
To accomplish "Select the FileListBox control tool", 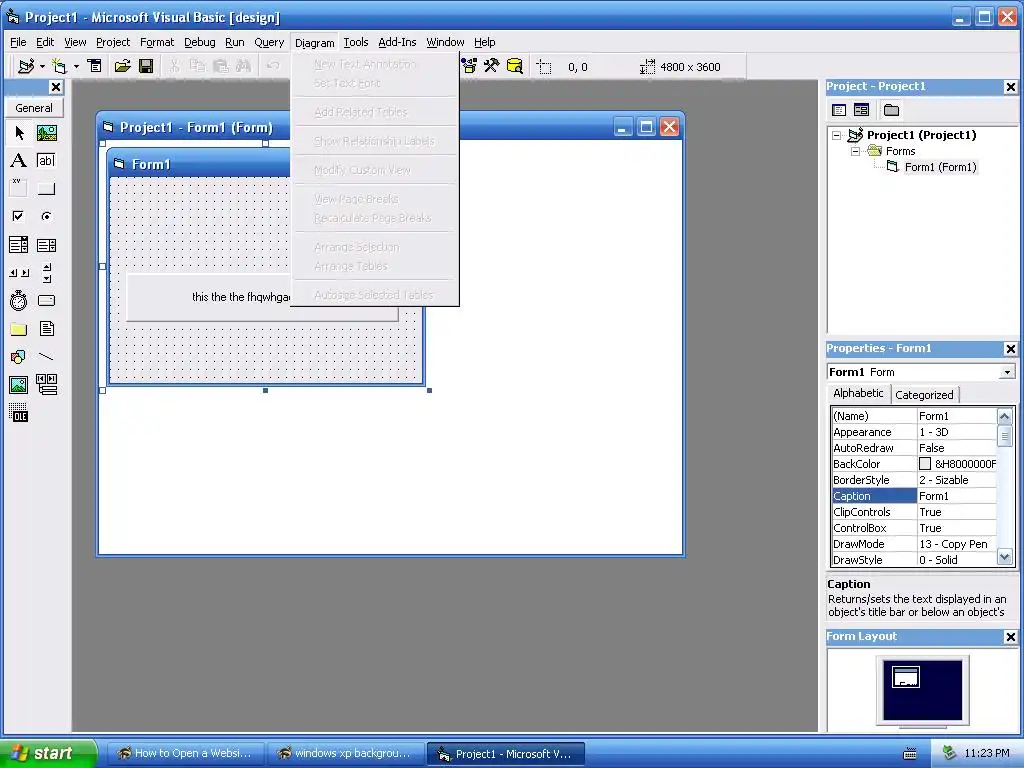I will coord(46,328).
